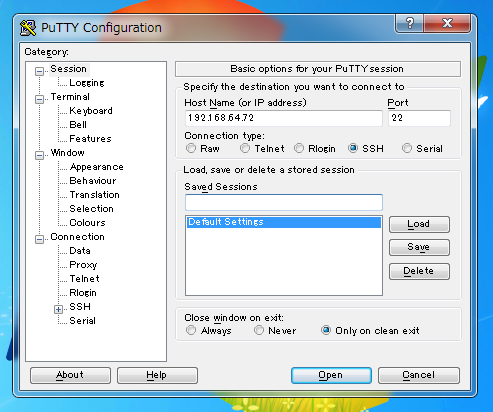This screenshot has width=493, height=412.
Task: Expand the SSH tree node
Action: point(58,309)
